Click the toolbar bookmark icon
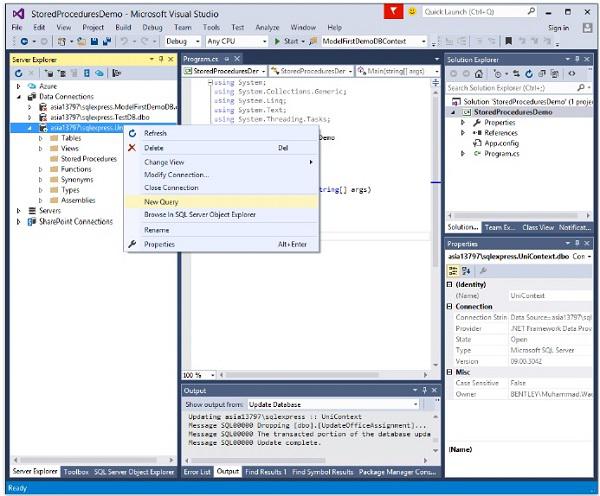600x496 pixels. pyautogui.click(x=509, y=41)
